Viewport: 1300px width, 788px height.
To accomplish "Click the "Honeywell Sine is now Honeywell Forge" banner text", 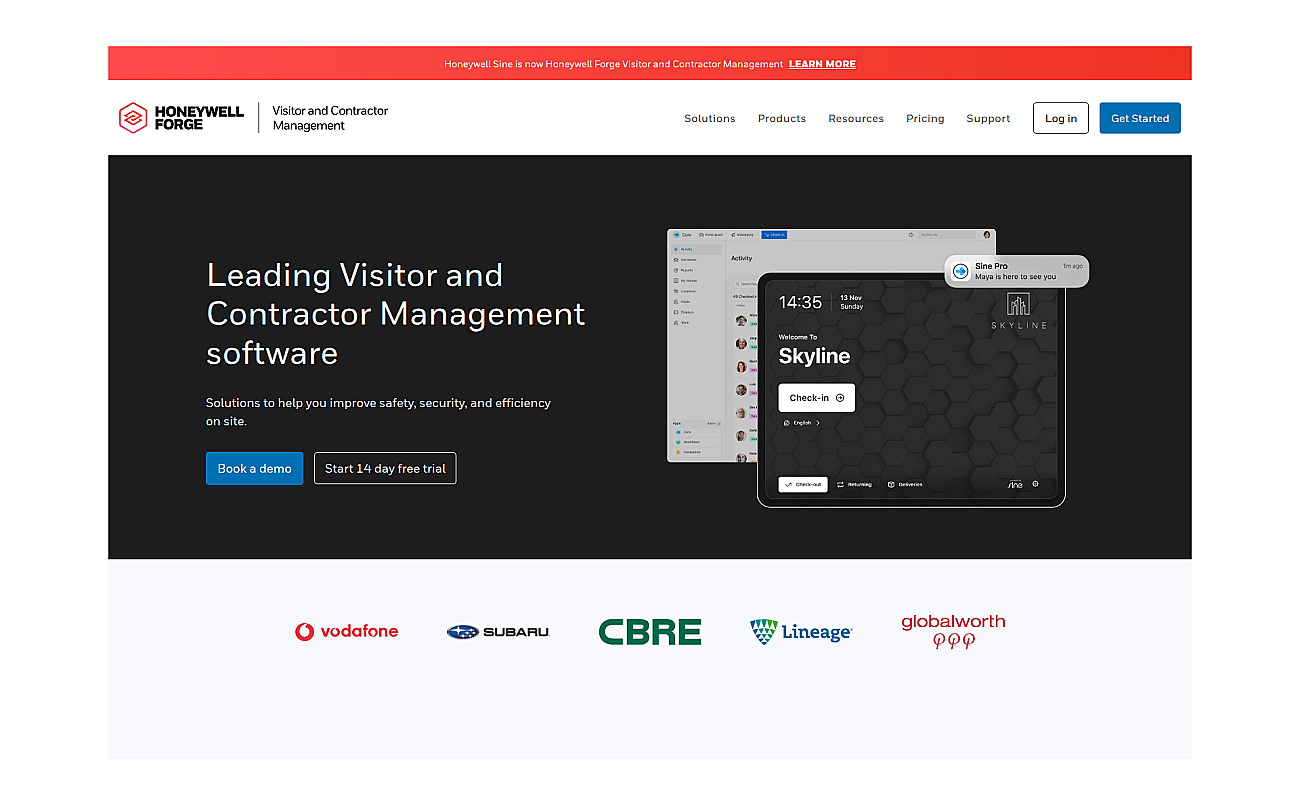I will point(614,64).
